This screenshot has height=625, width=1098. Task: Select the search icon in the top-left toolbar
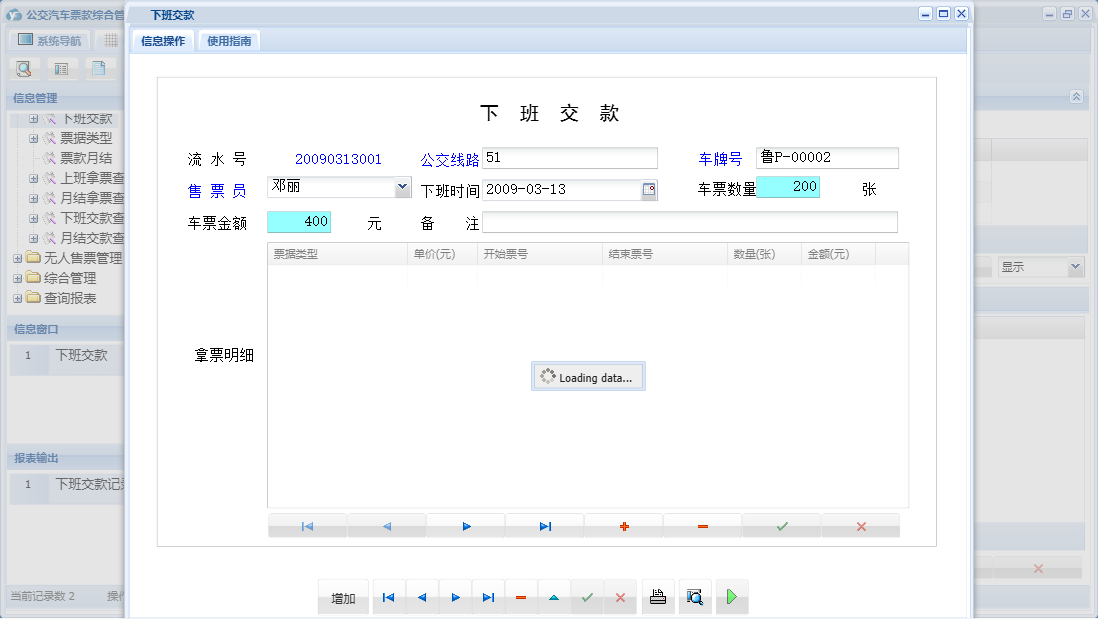click(x=23, y=68)
